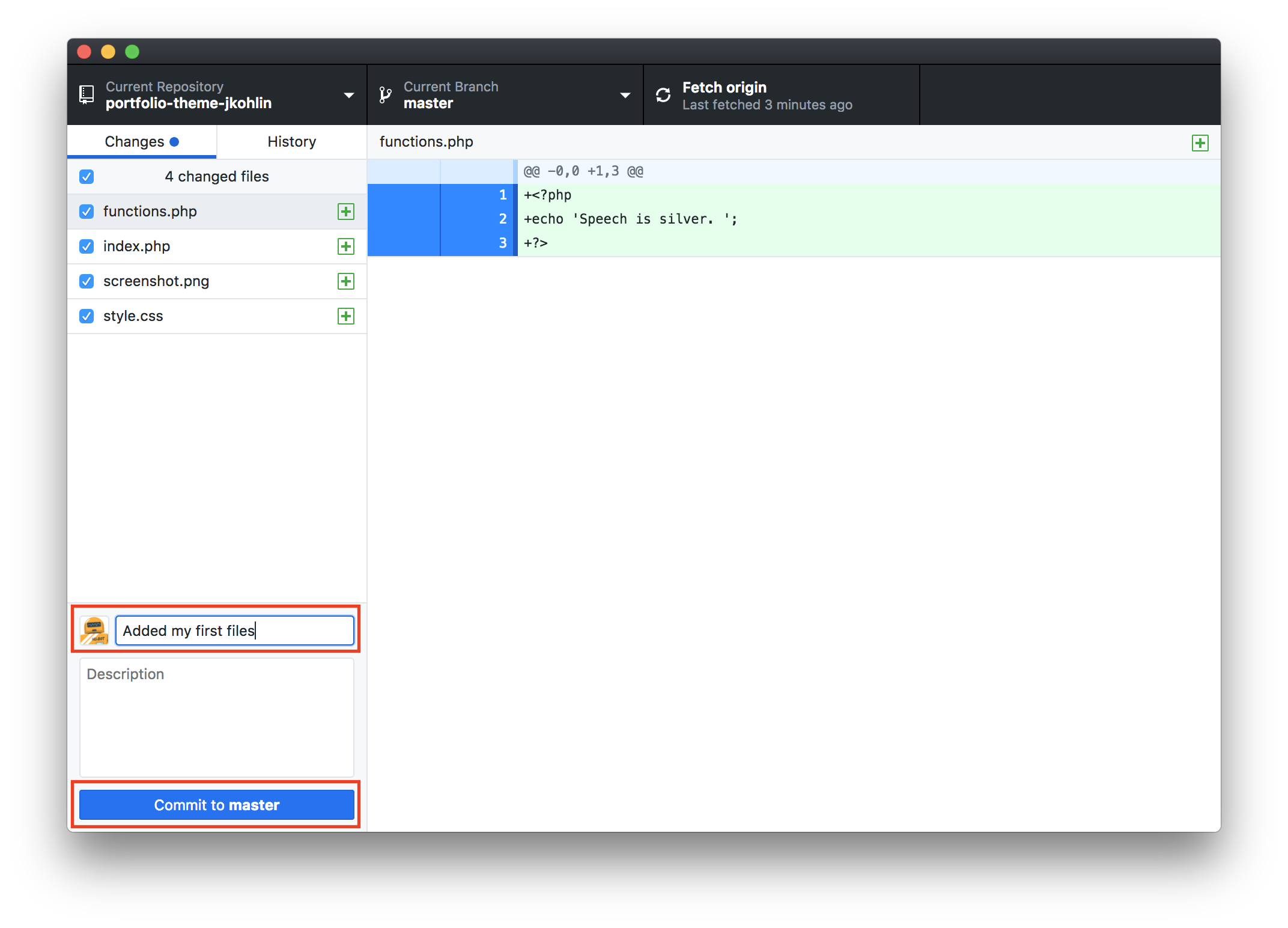Select the style.css file name
Image resolution: width=1288 pixels, height=928 pixels.
pyautogui.click(x=133, y=316)
